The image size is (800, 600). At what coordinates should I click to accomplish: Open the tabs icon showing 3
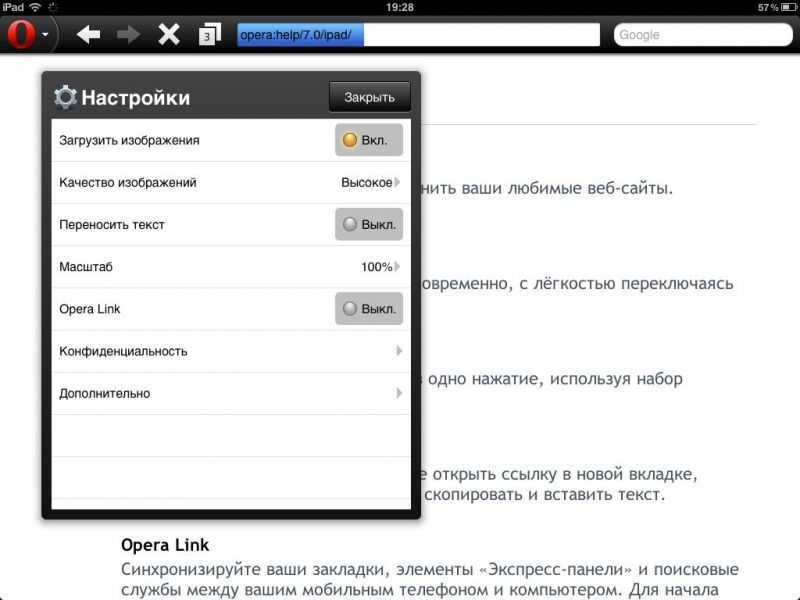click(x=209, y=35)
